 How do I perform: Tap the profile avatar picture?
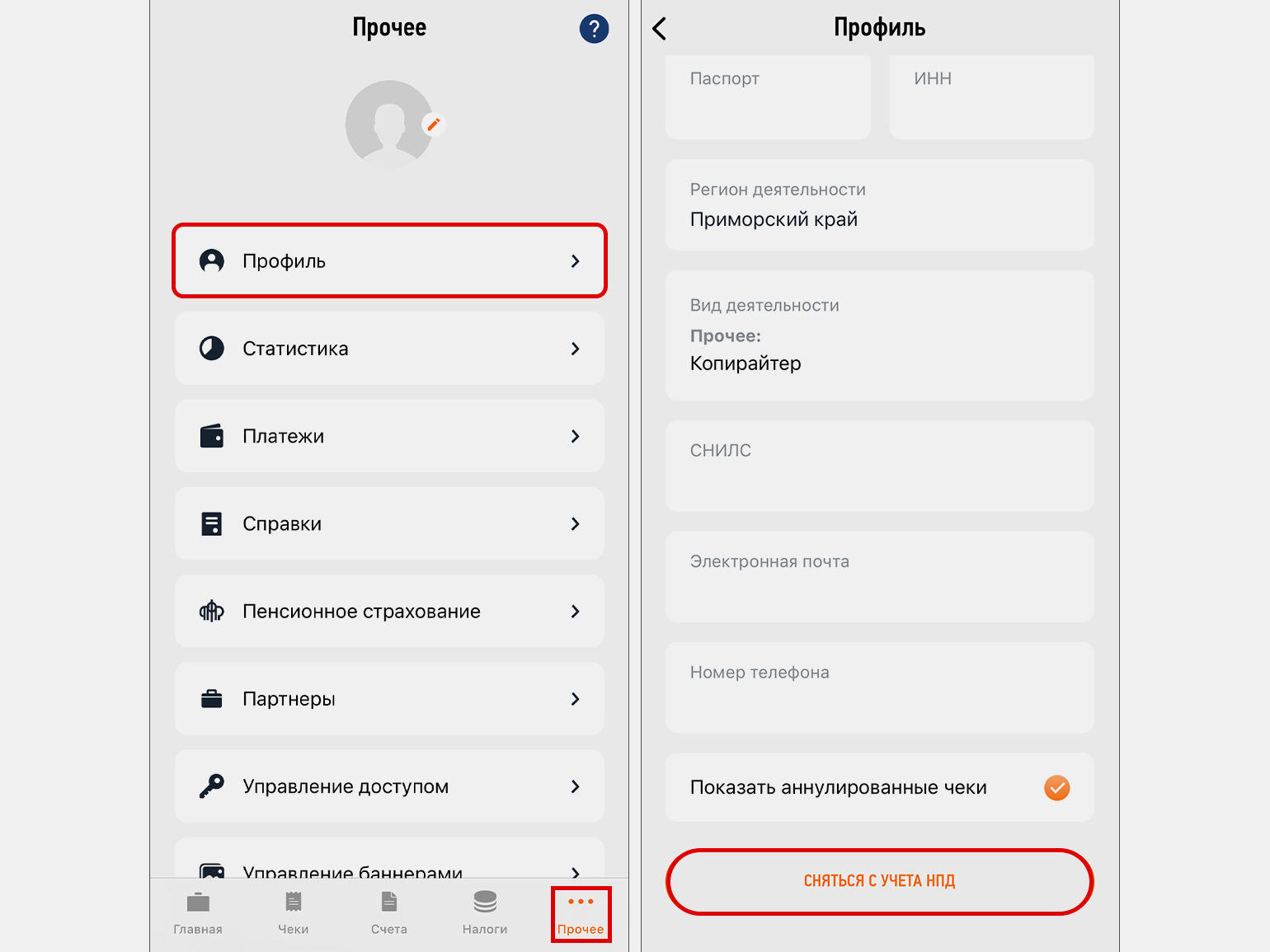pos(388,124)
